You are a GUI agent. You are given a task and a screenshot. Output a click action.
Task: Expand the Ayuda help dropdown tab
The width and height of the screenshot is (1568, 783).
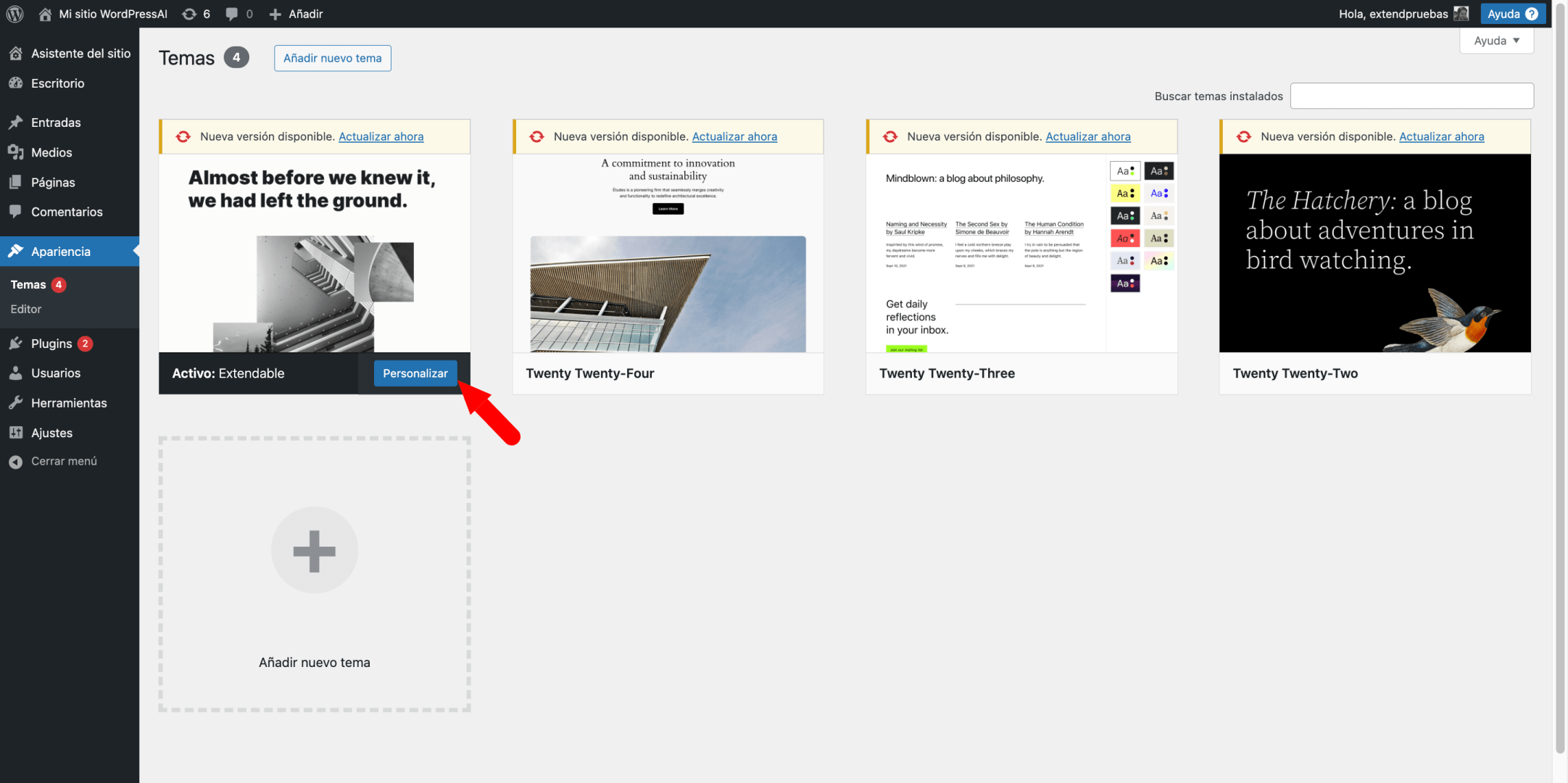tap(1496, 41)
